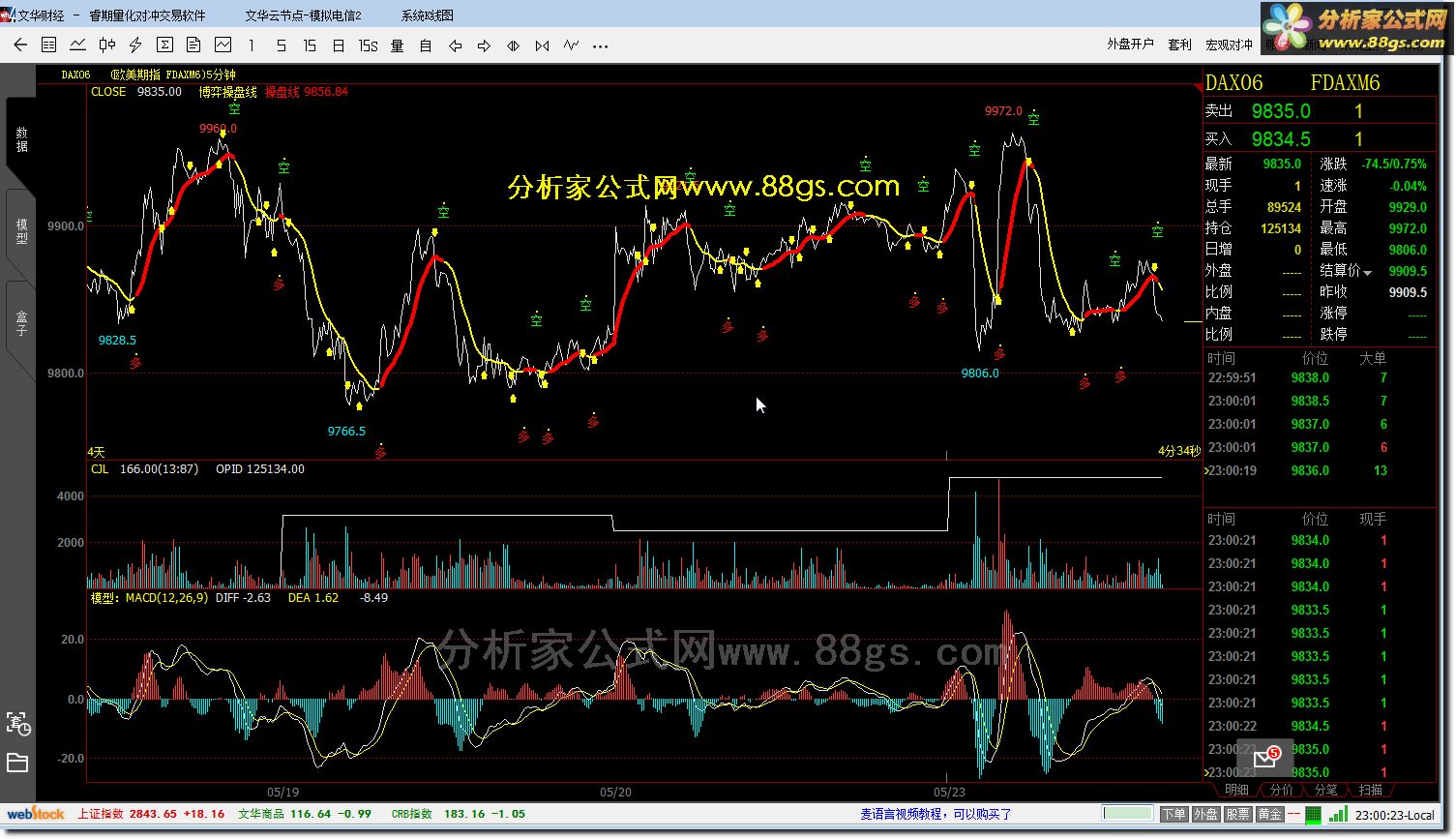
Task: Click the folder sidebar icon
Action: (17, 763)
